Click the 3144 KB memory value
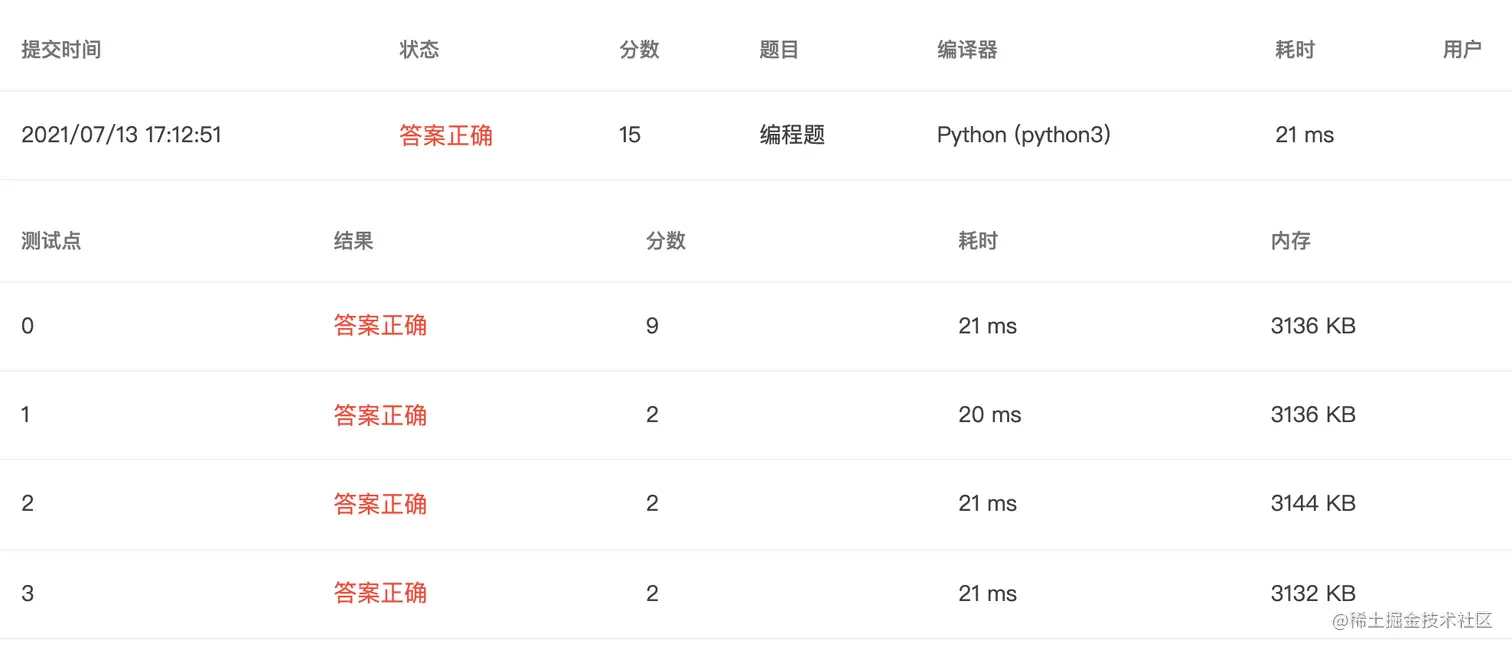 [1313, 504]
